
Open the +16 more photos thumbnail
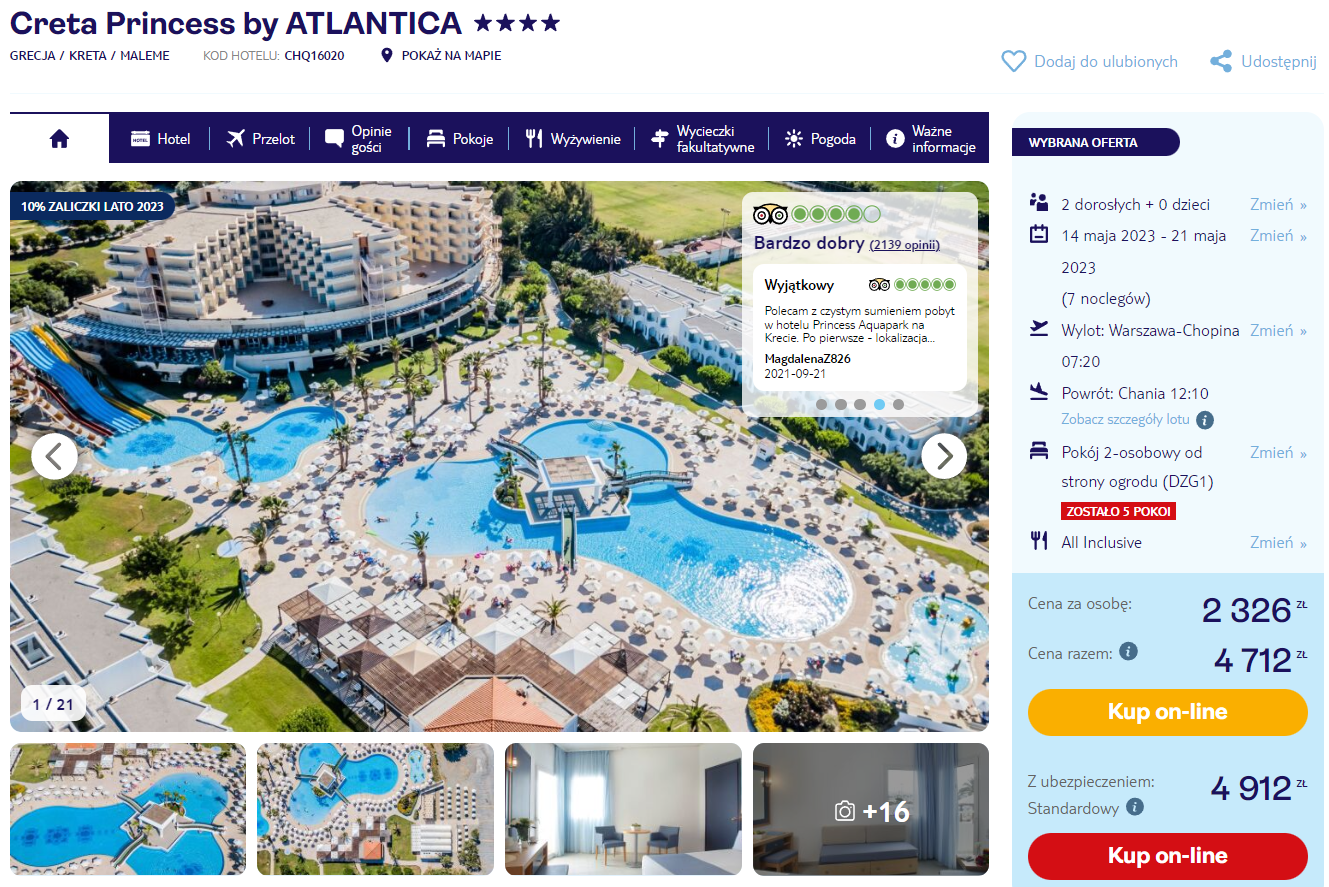tap(871, 810)
